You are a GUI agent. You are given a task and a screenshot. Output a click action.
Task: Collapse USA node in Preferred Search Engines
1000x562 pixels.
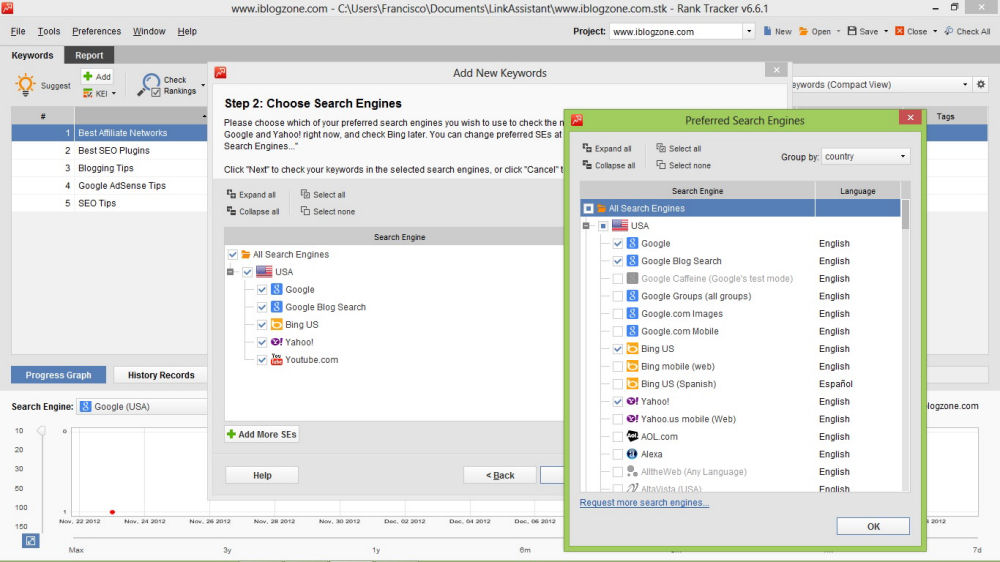586,225
